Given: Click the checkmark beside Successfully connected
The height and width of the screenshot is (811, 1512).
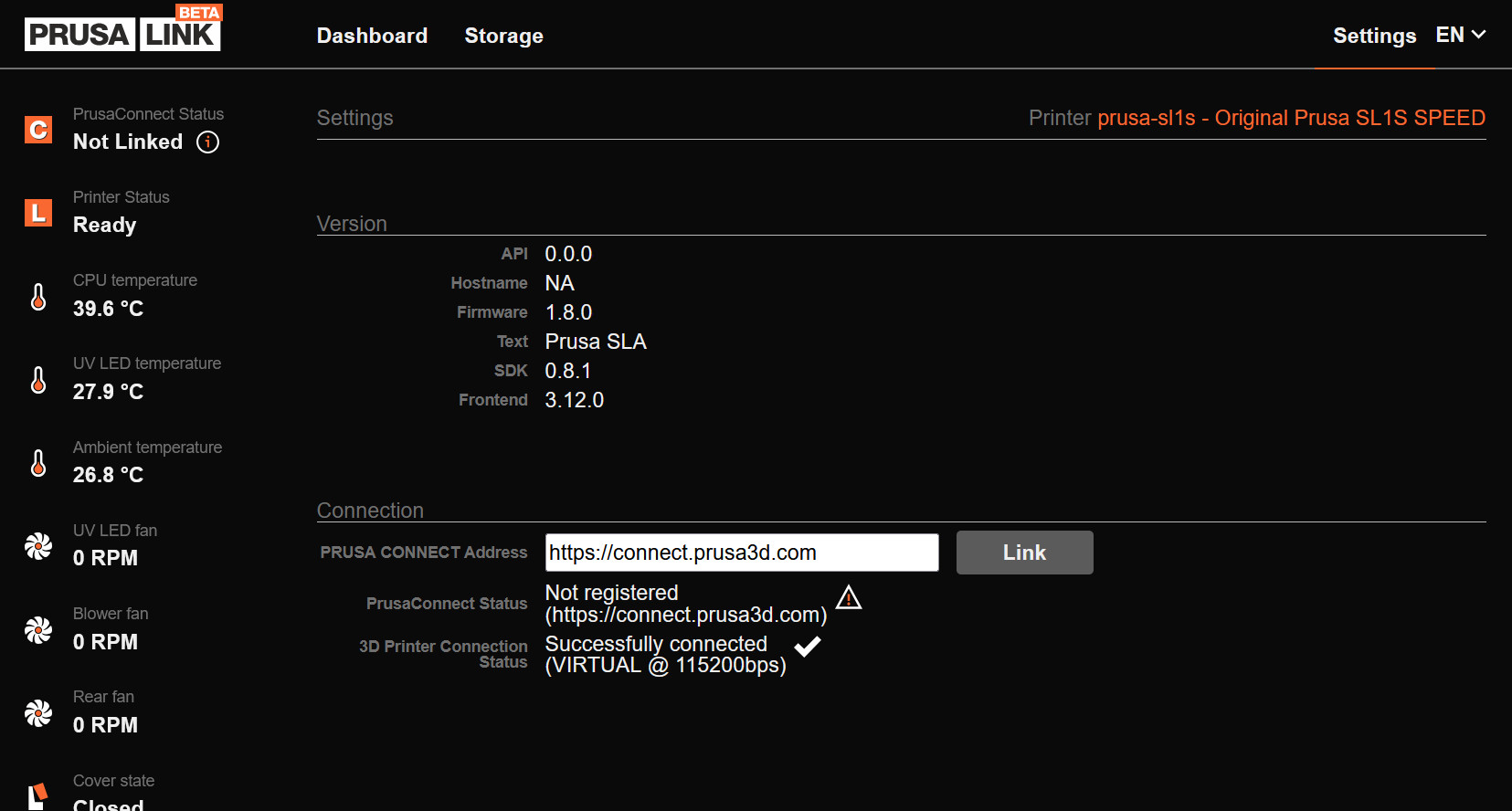Looking at the screenshot, I should pyautogui.click(x=808, y=647).
